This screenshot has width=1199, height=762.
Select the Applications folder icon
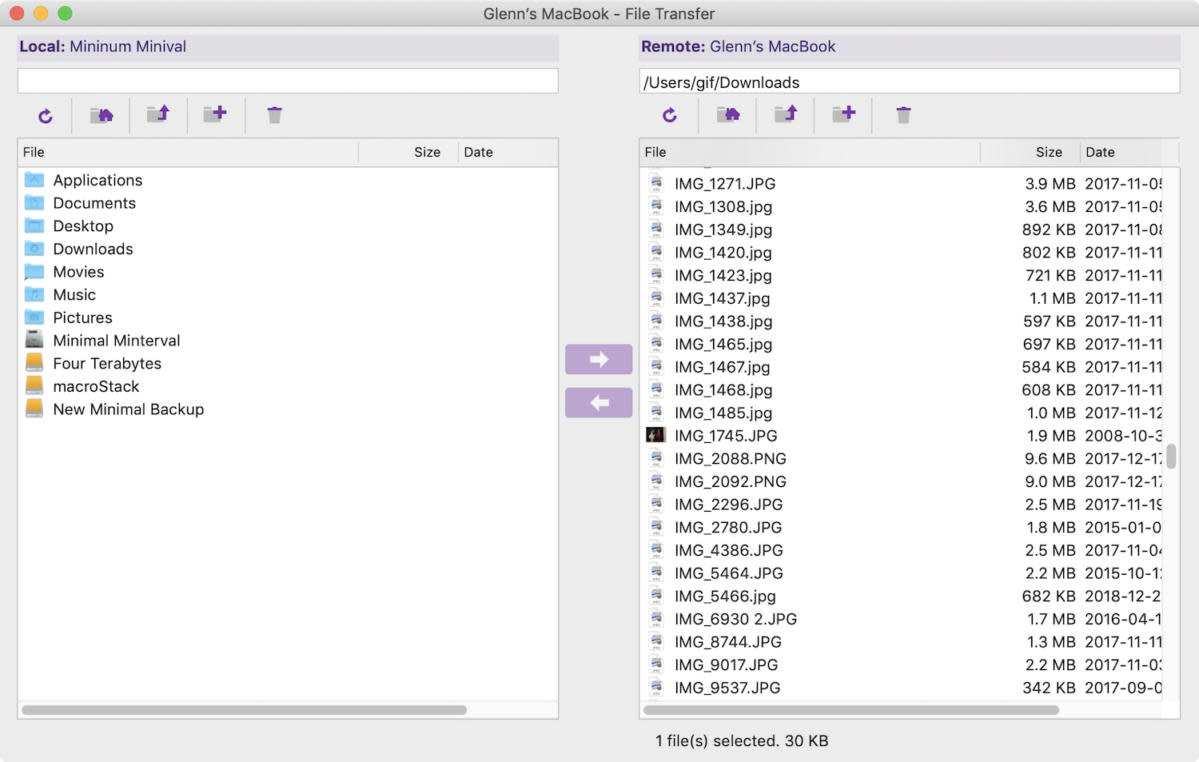click(x=34, y=180)
